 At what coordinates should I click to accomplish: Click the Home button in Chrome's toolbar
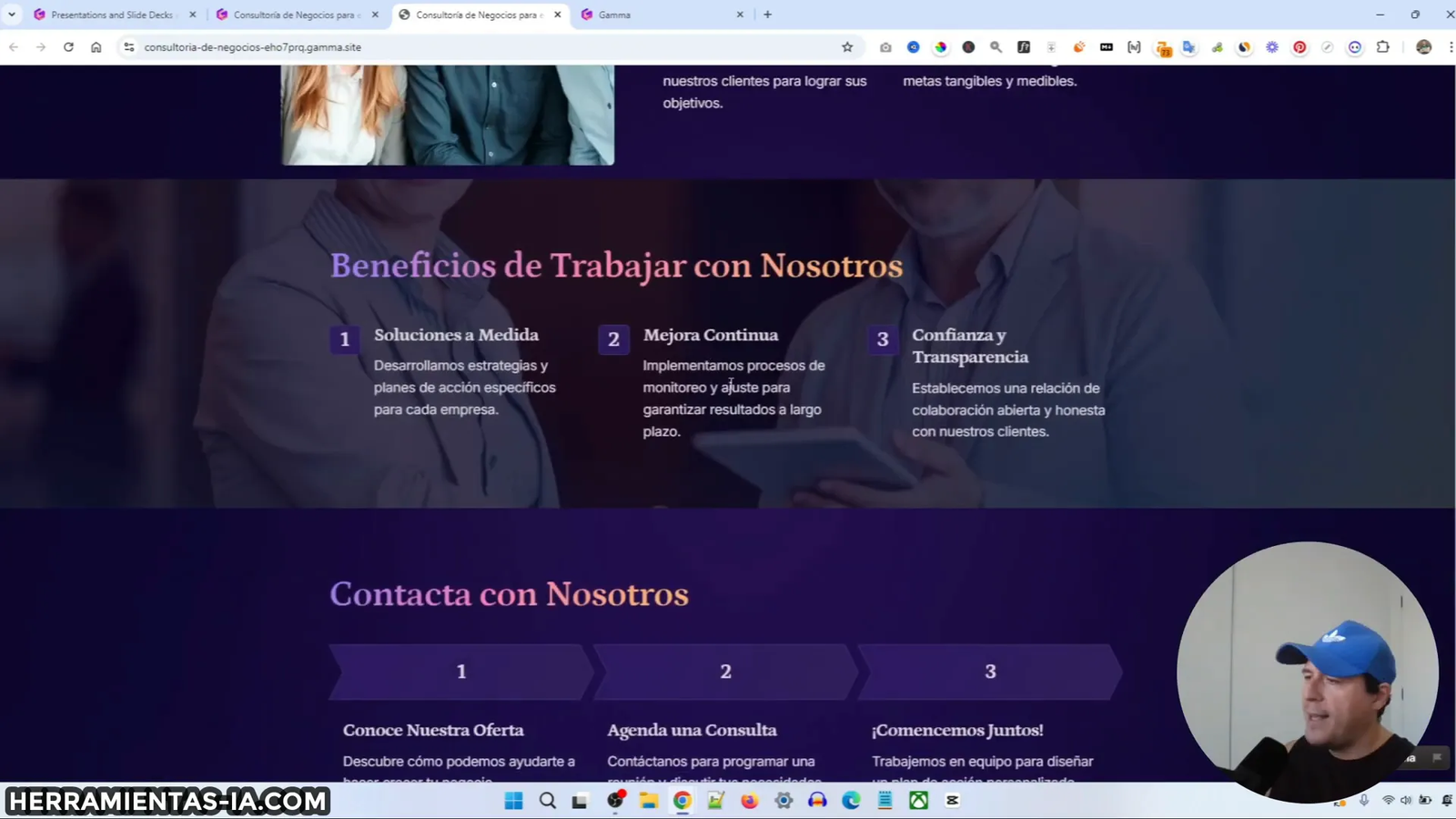tap(96, 46)
